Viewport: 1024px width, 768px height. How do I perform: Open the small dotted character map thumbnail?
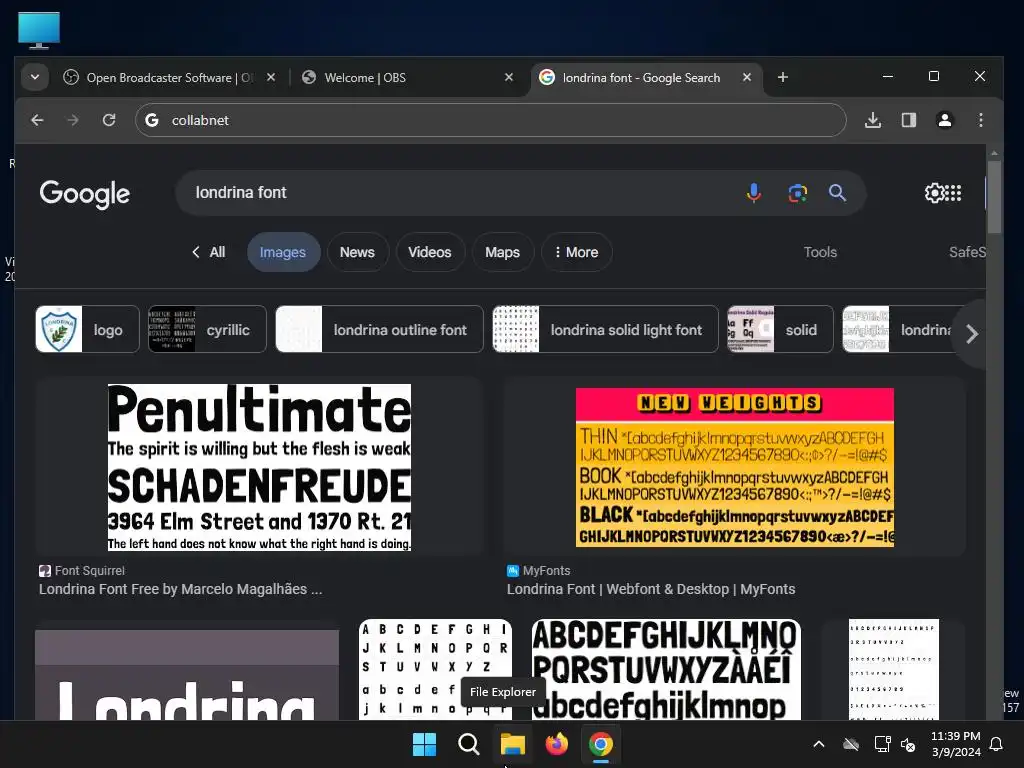(893, 669)
